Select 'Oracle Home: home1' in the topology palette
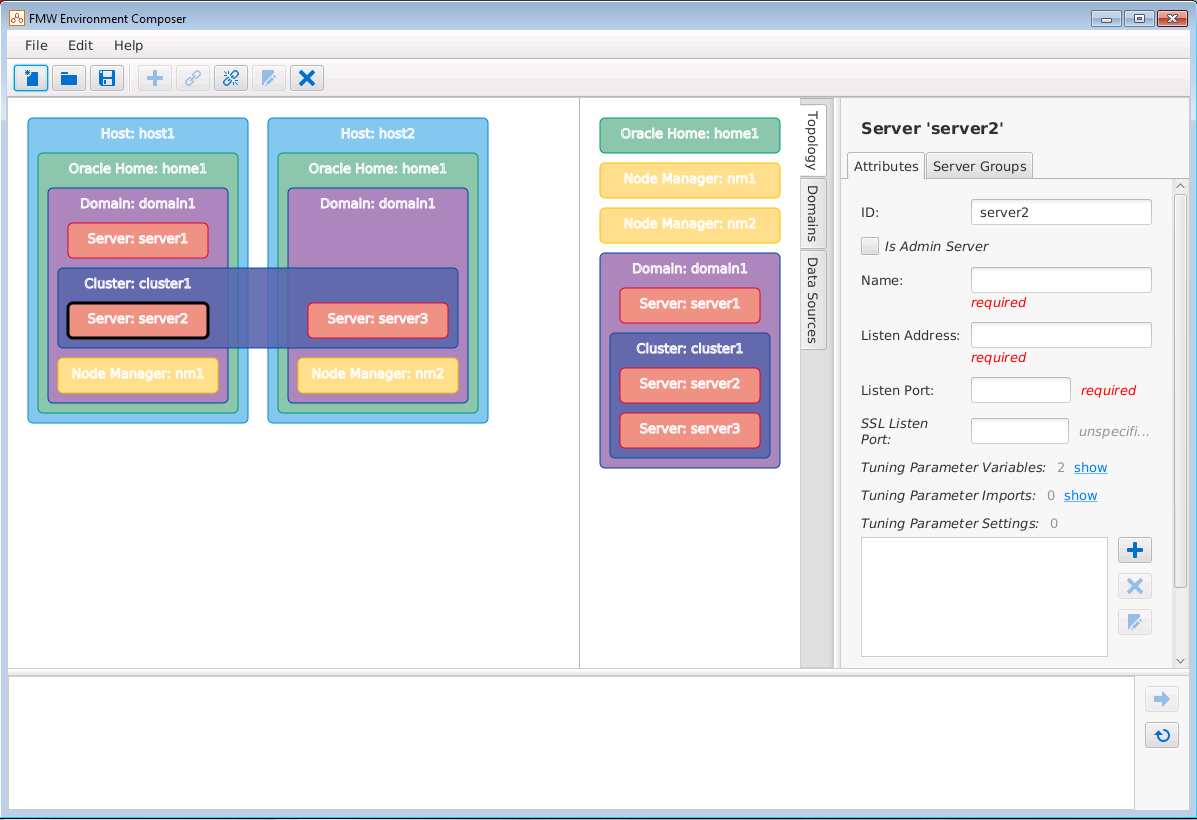The image size is (1197, 820). coord(689,135)
